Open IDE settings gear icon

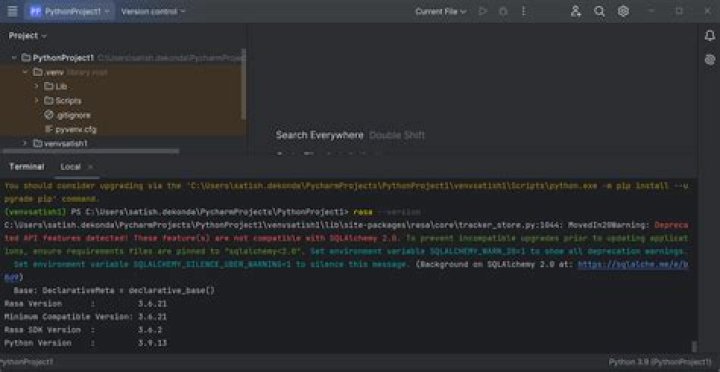click(x=623, y=11)
